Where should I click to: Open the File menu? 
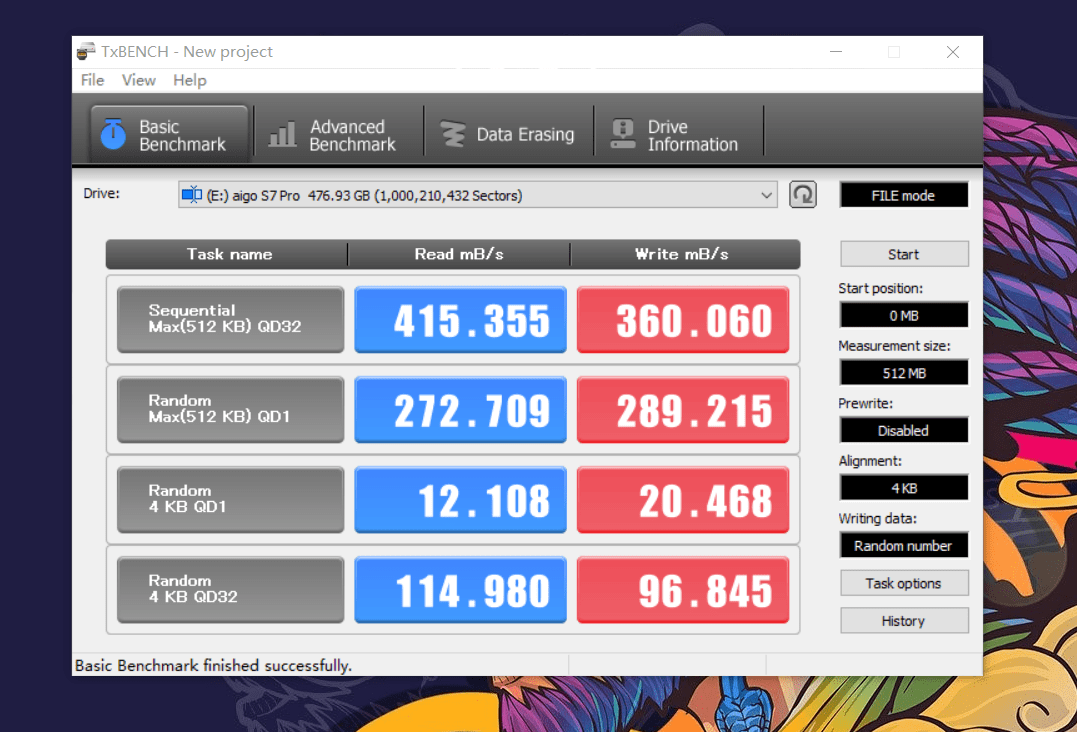93,80
